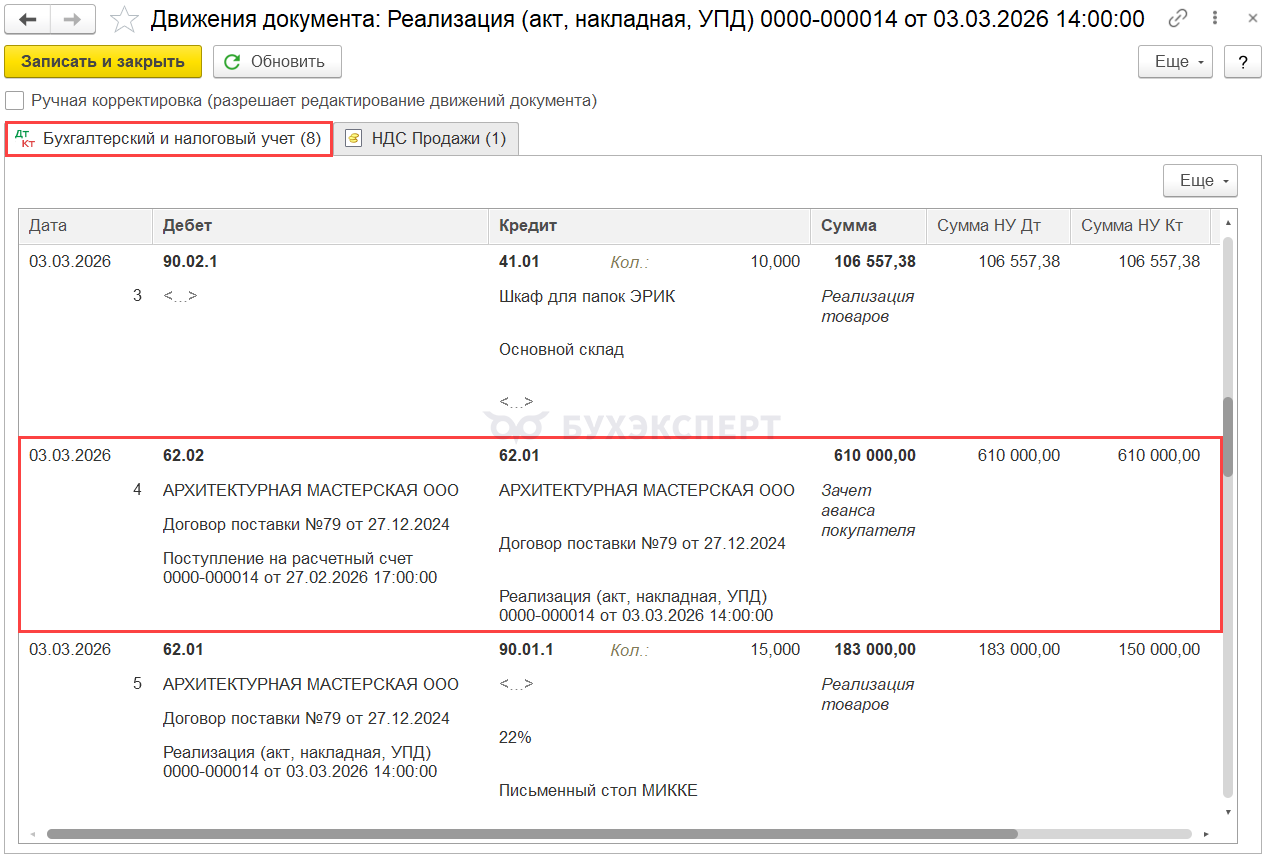1264x856 pixels.
Task: Select Поступление на расчетный счет 0000-000014 text
Action: tap(300, 568)
